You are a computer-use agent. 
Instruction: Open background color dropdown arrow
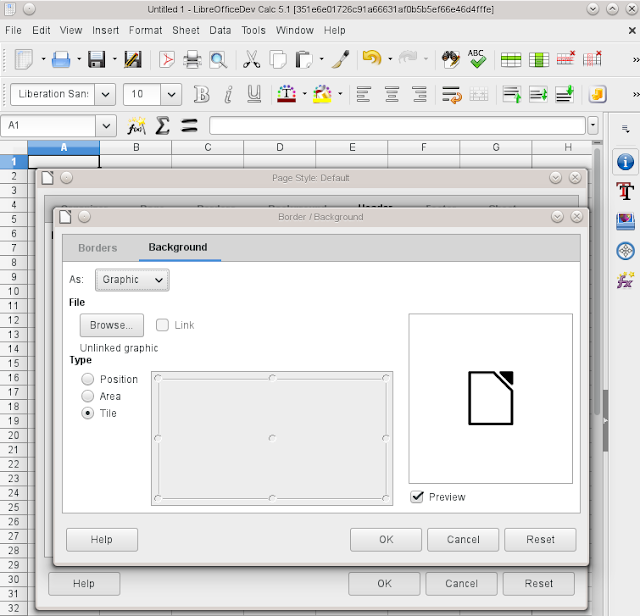pyautogui.click(x=340, y=94)
